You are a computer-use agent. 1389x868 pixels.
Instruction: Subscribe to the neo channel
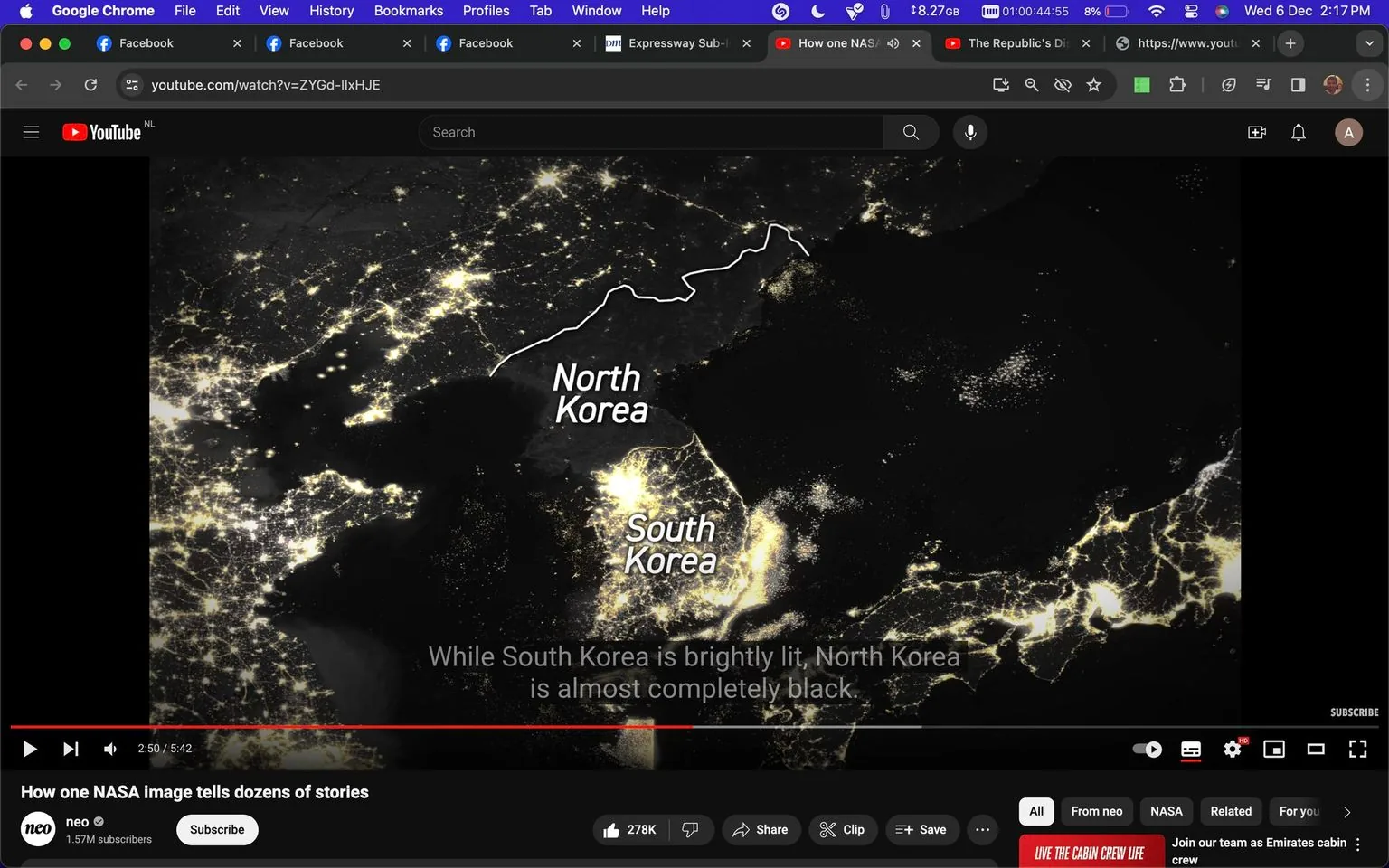(216, 829)
